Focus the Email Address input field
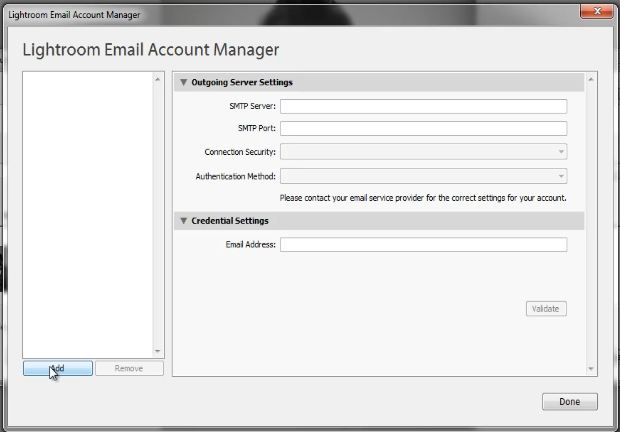Viewport: 620px width, 432px height. [423, 245]
